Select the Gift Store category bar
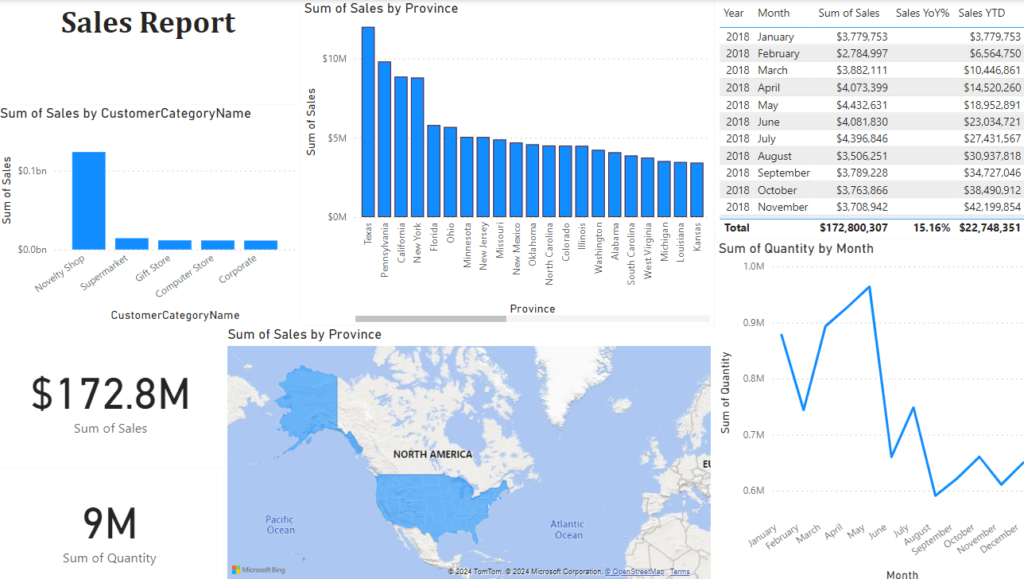1024x579 pixels. click(x=174, y=245)
